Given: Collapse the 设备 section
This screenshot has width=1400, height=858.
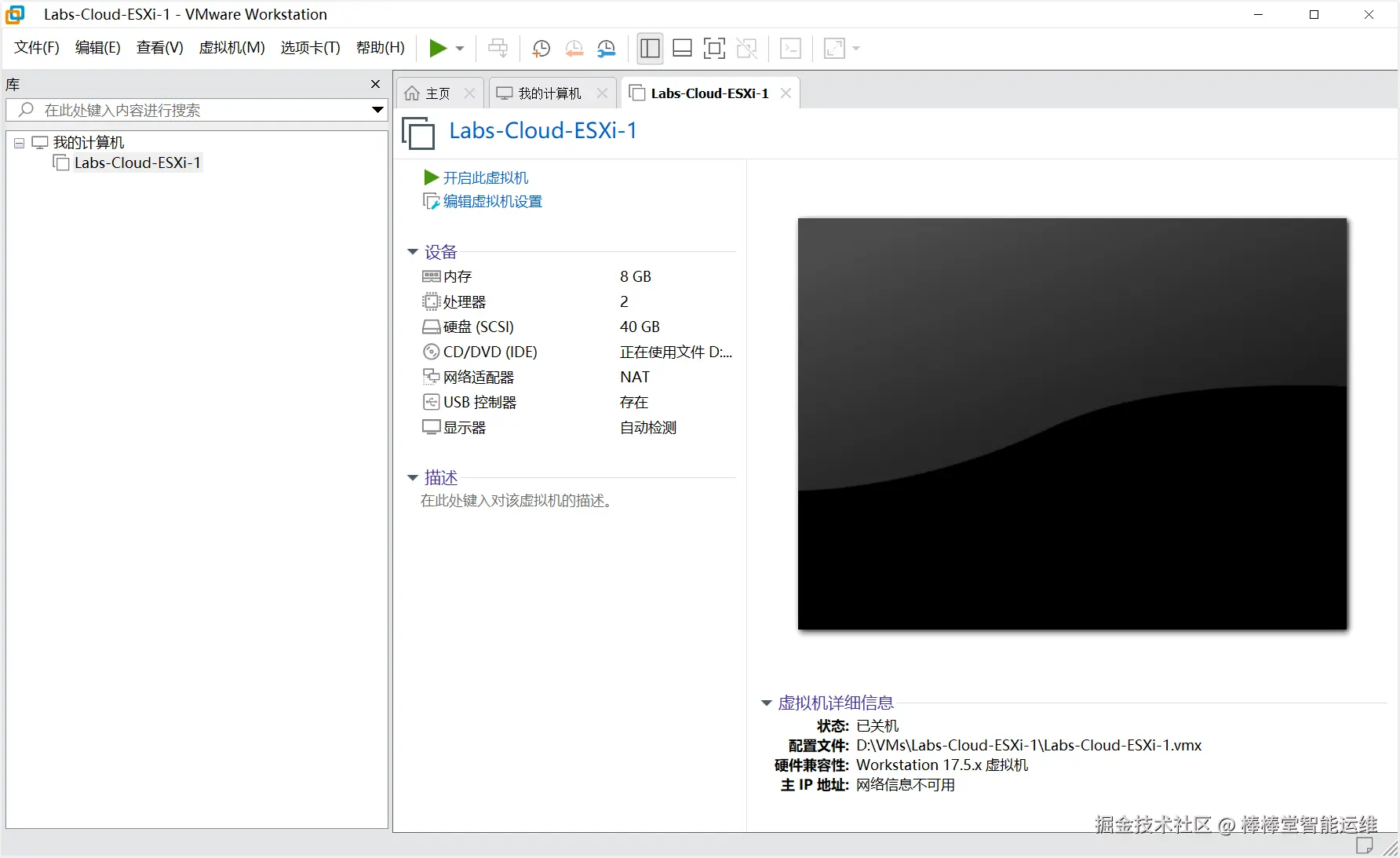Looking at the screenshot, I should coord(413,252).
